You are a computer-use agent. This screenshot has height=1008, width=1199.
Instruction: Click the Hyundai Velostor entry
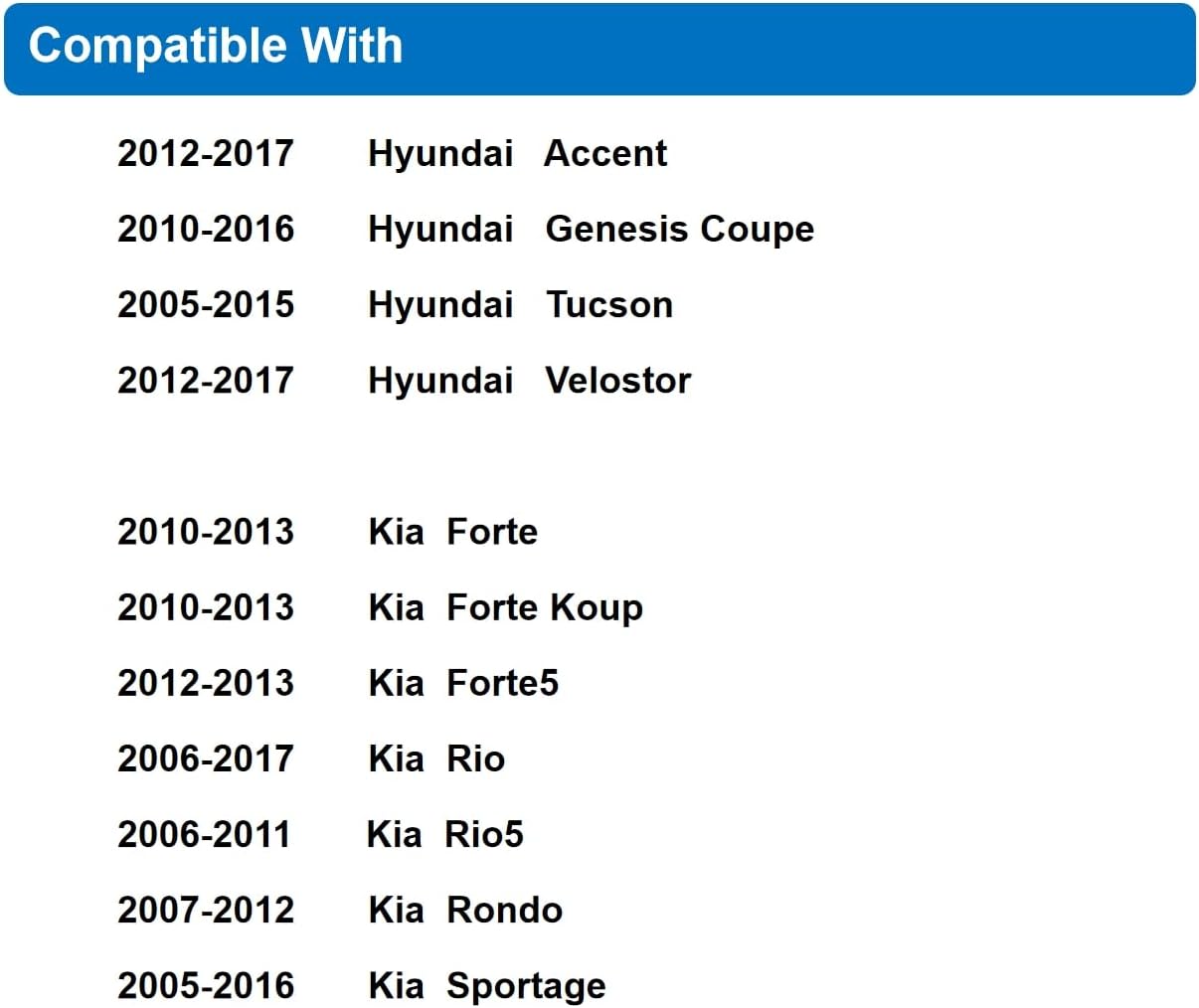(x=529, y=380)
